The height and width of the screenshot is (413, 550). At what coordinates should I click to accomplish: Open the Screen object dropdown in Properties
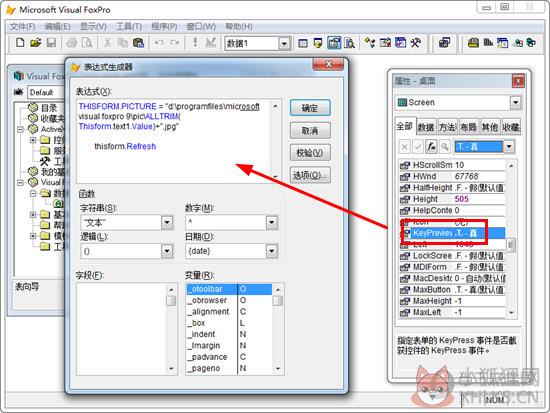(515, 102)
